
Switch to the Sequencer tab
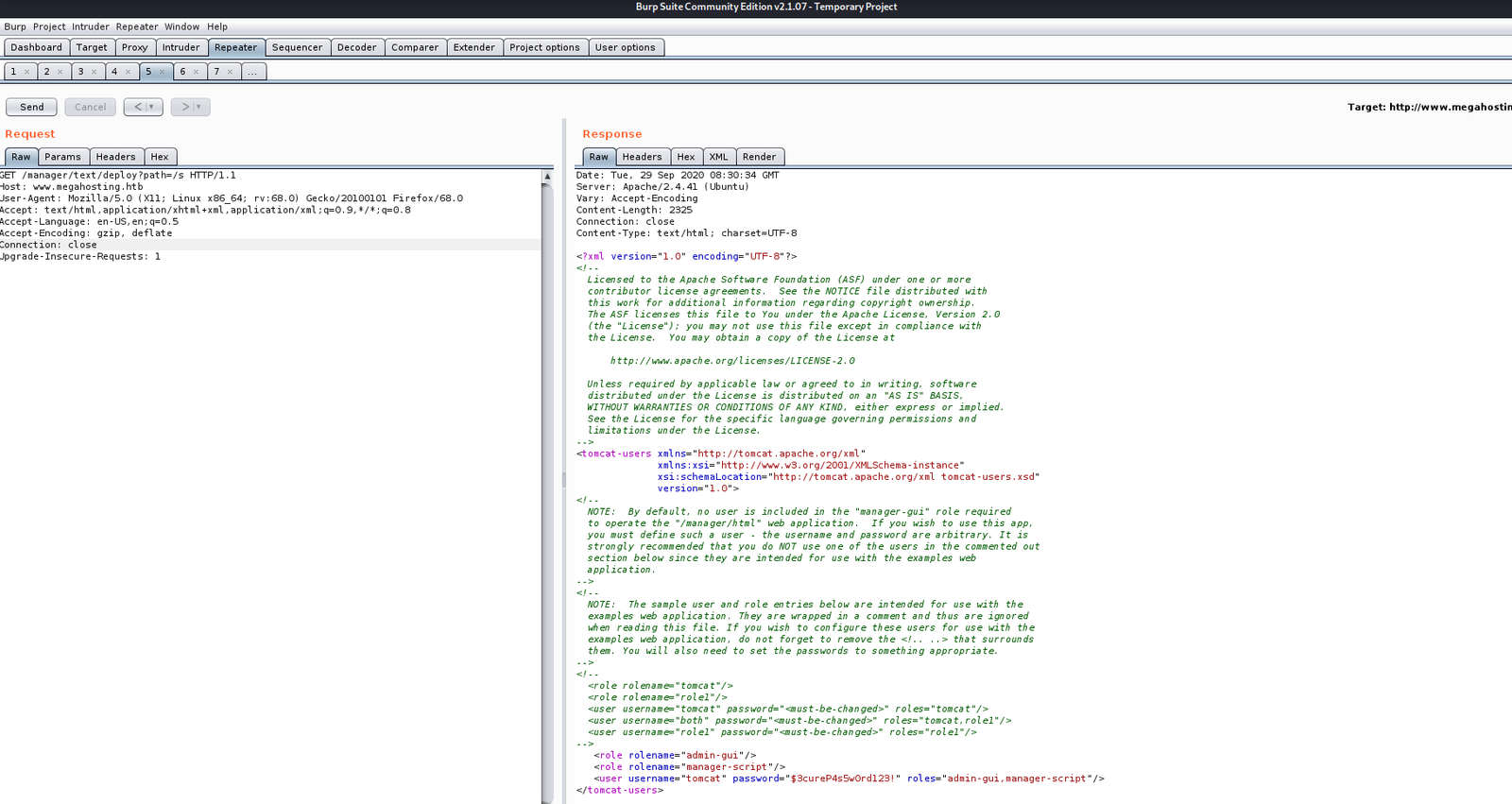point(298,47)
